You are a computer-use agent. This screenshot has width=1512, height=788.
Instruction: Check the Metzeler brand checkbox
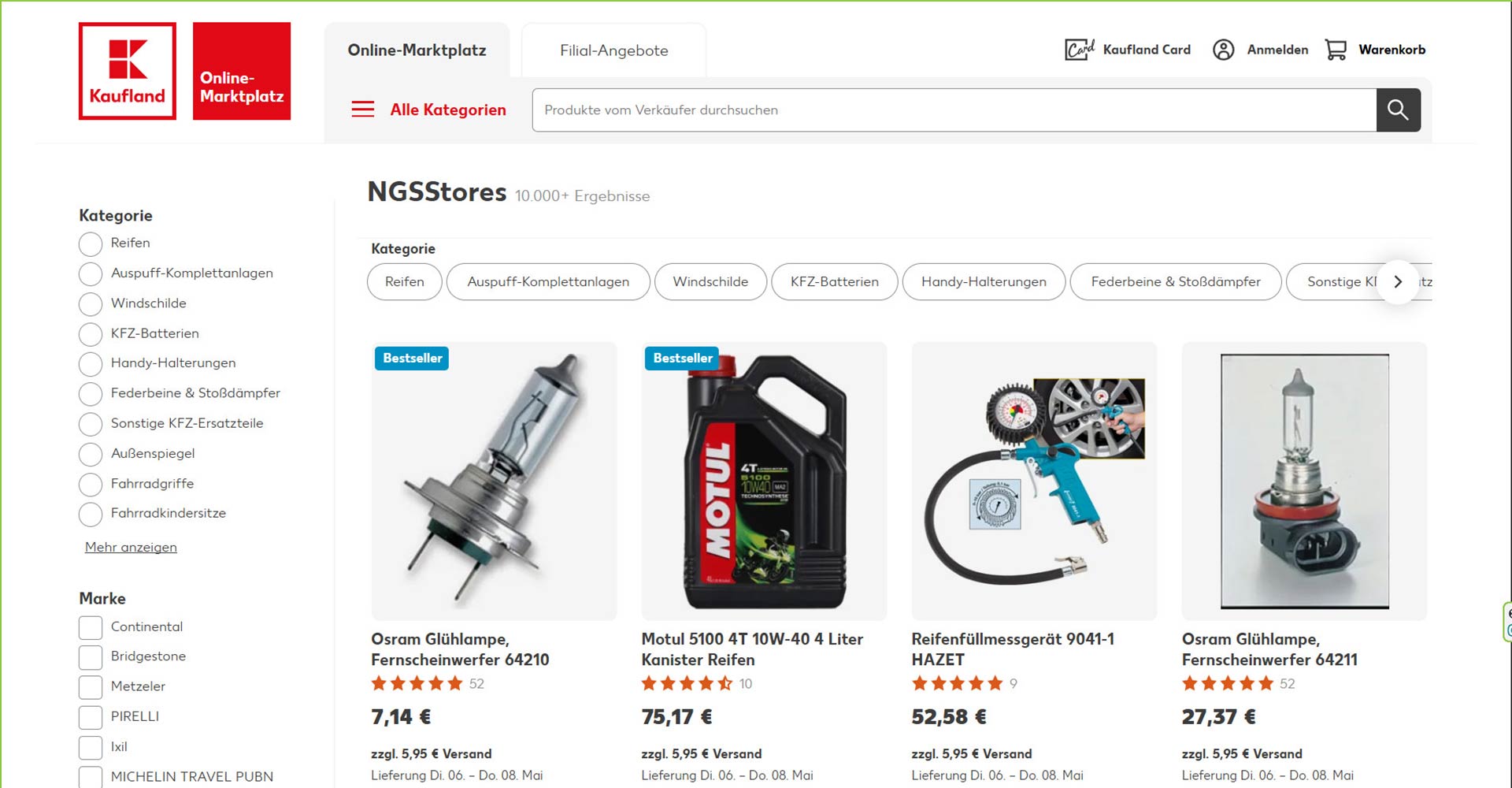coord(91,687)
